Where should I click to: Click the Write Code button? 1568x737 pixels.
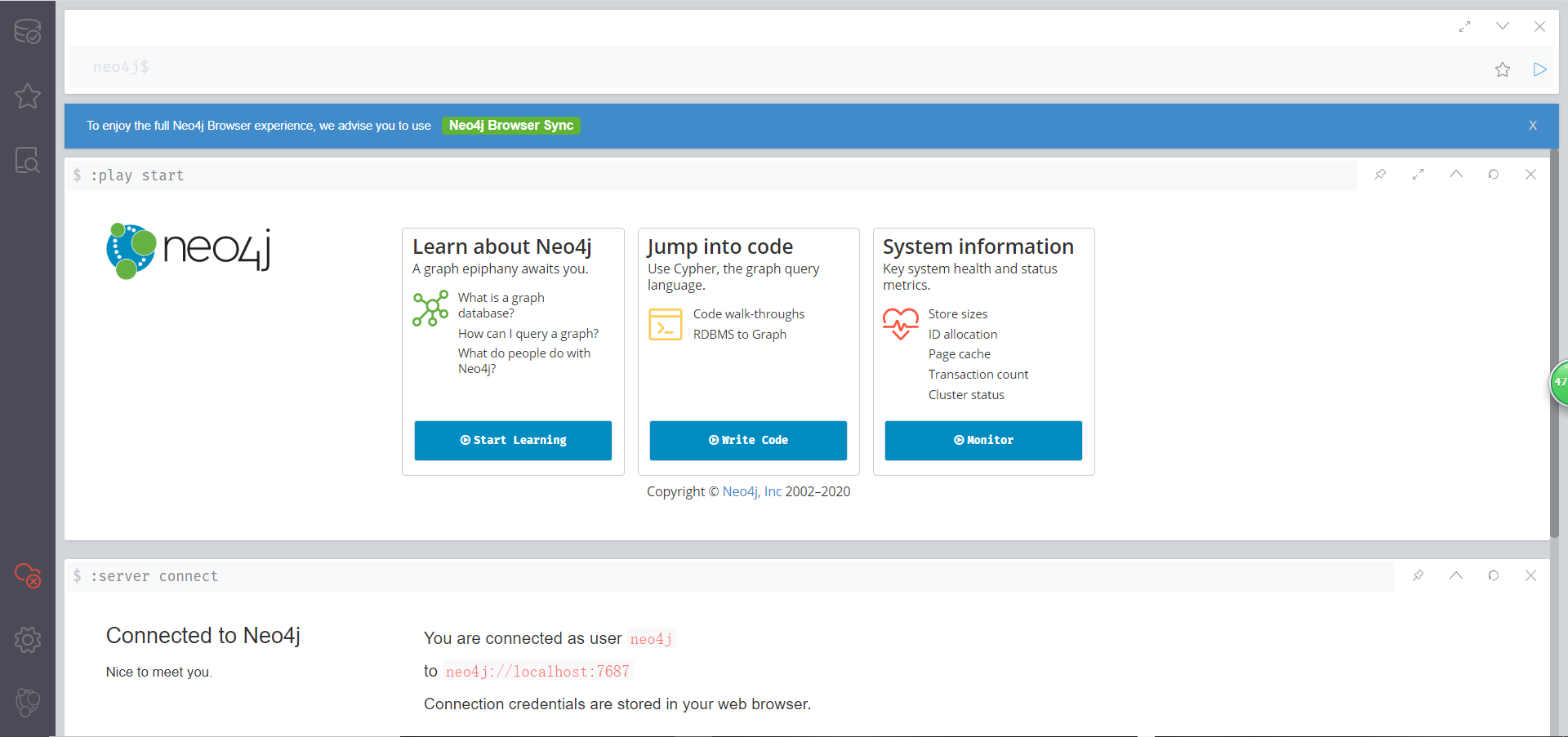pos(748,441)
